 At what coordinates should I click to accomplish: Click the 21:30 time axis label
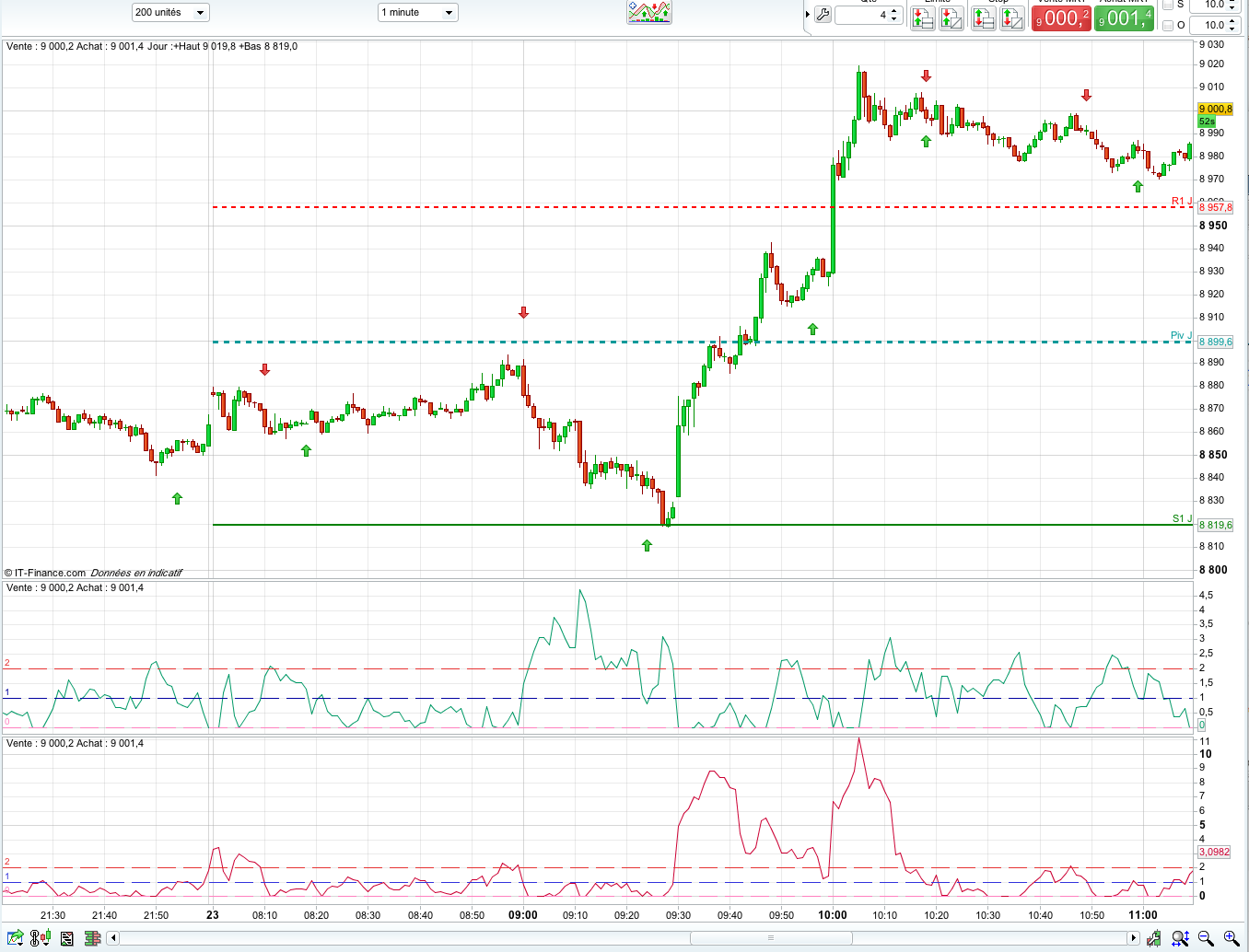[53, 915]
